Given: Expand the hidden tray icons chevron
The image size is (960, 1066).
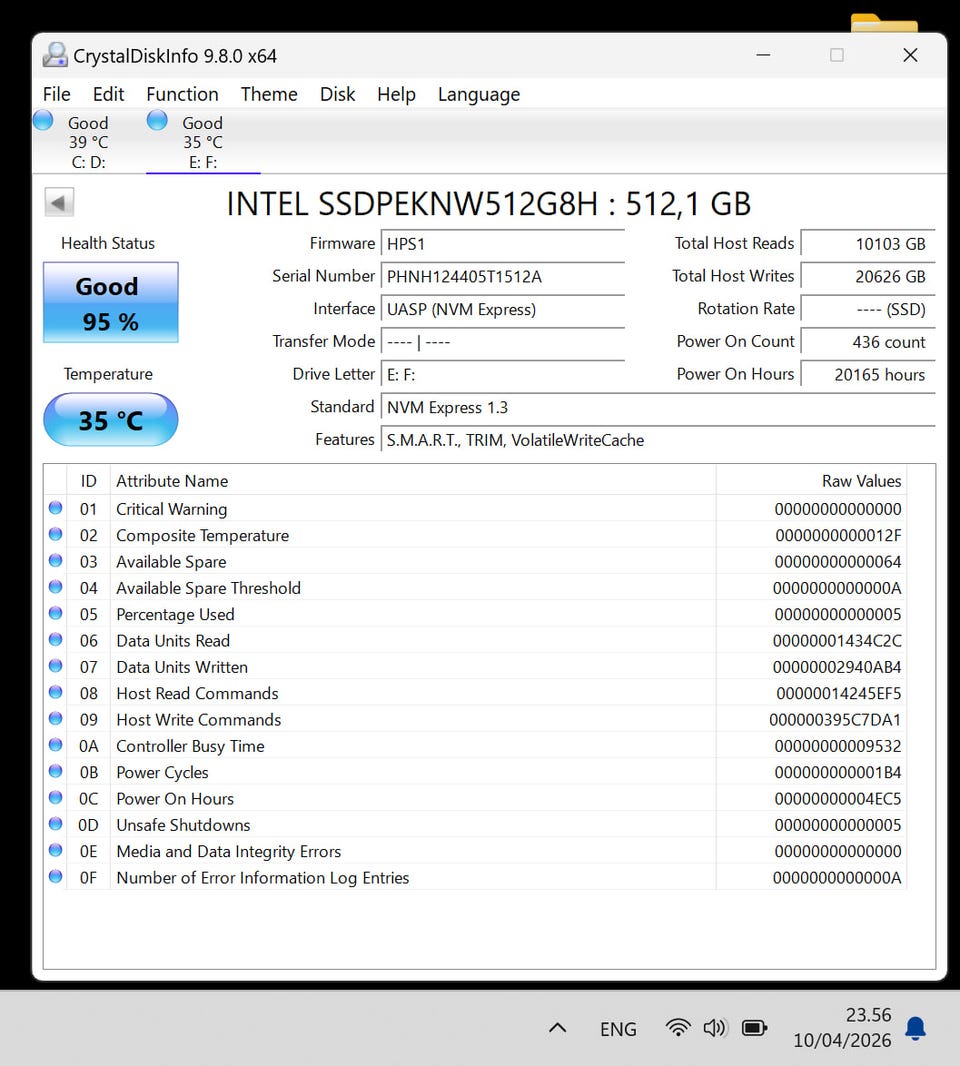Looking at the screenshot, I should pyautogui.click(x=558, y=1028).
